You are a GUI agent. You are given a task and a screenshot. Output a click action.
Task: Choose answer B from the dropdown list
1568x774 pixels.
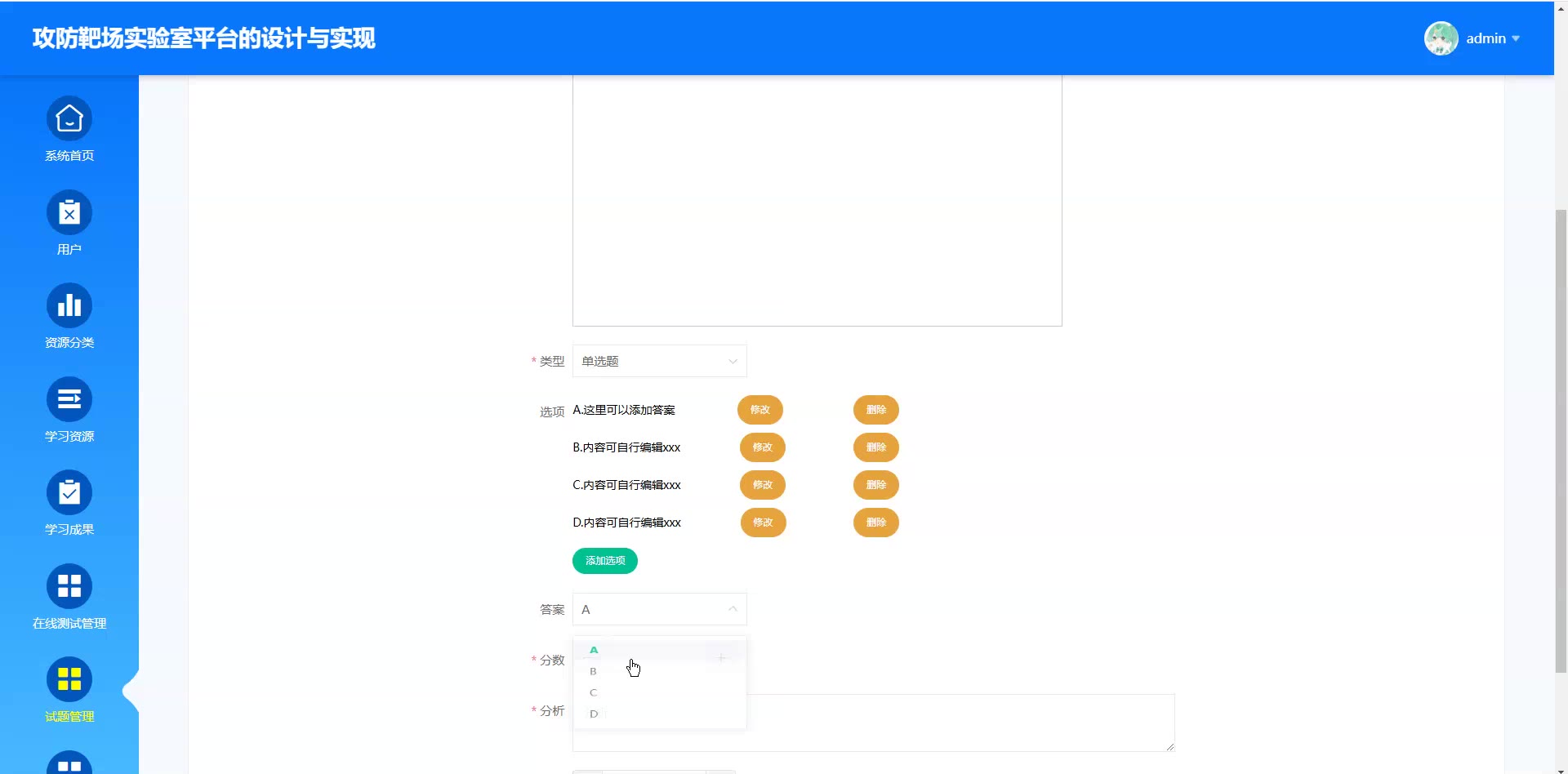(x=660, y=671)
